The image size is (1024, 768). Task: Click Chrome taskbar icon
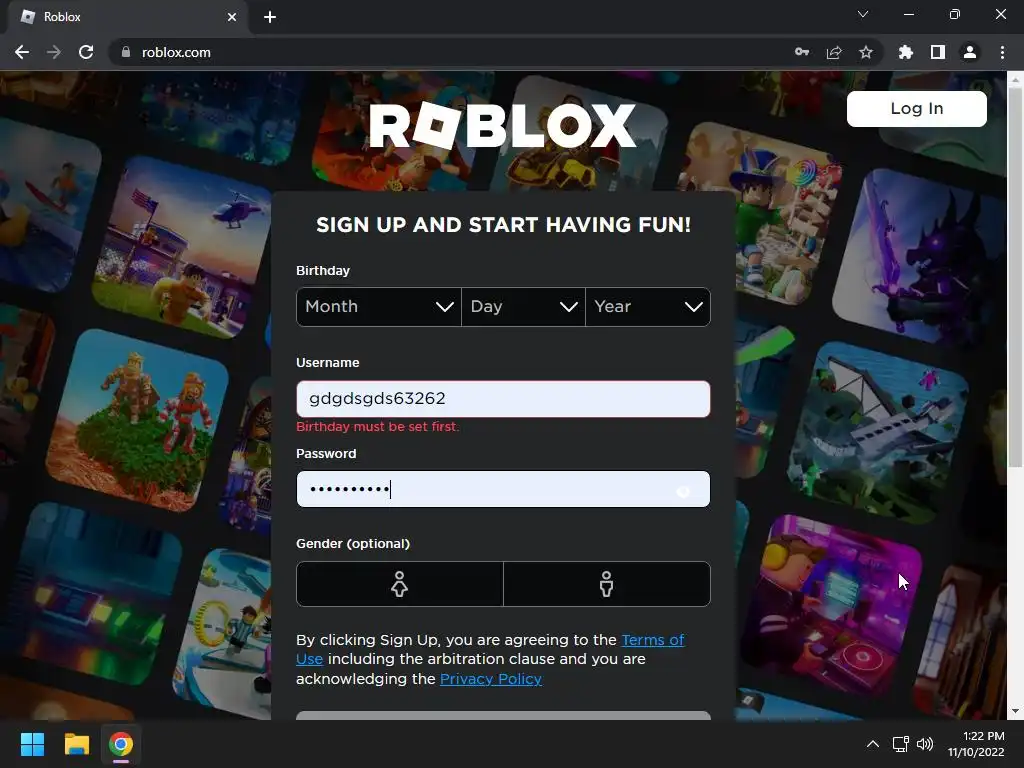121,744
